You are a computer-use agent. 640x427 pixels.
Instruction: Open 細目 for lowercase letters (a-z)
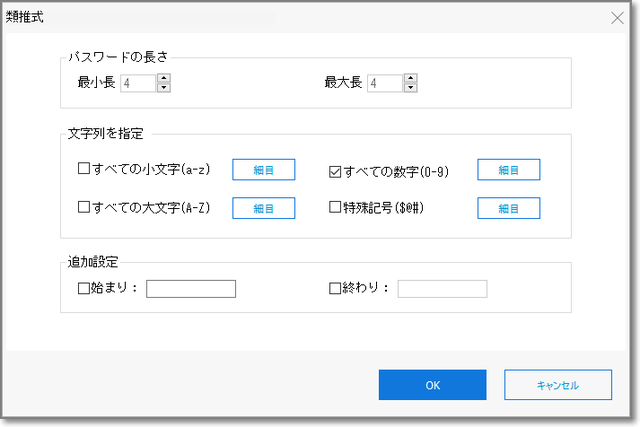[x=264, y=170]
